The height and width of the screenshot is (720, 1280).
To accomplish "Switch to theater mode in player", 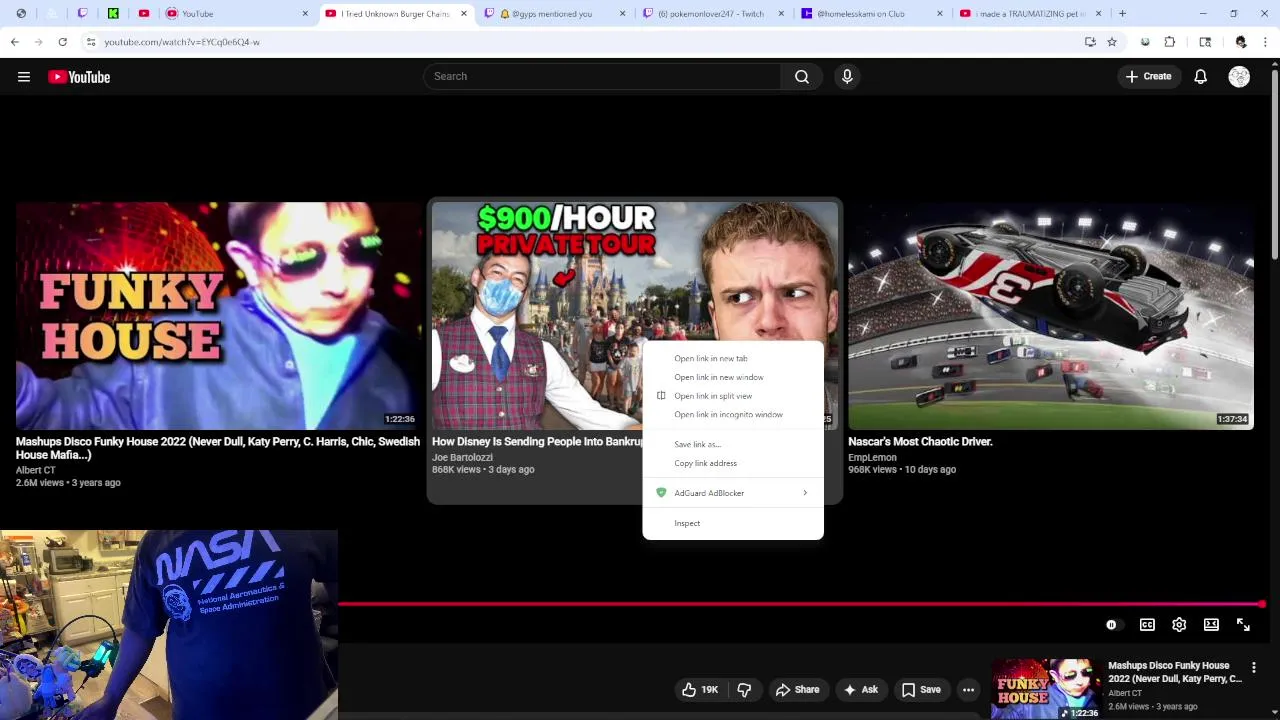I will click(x=1211, y=625).
